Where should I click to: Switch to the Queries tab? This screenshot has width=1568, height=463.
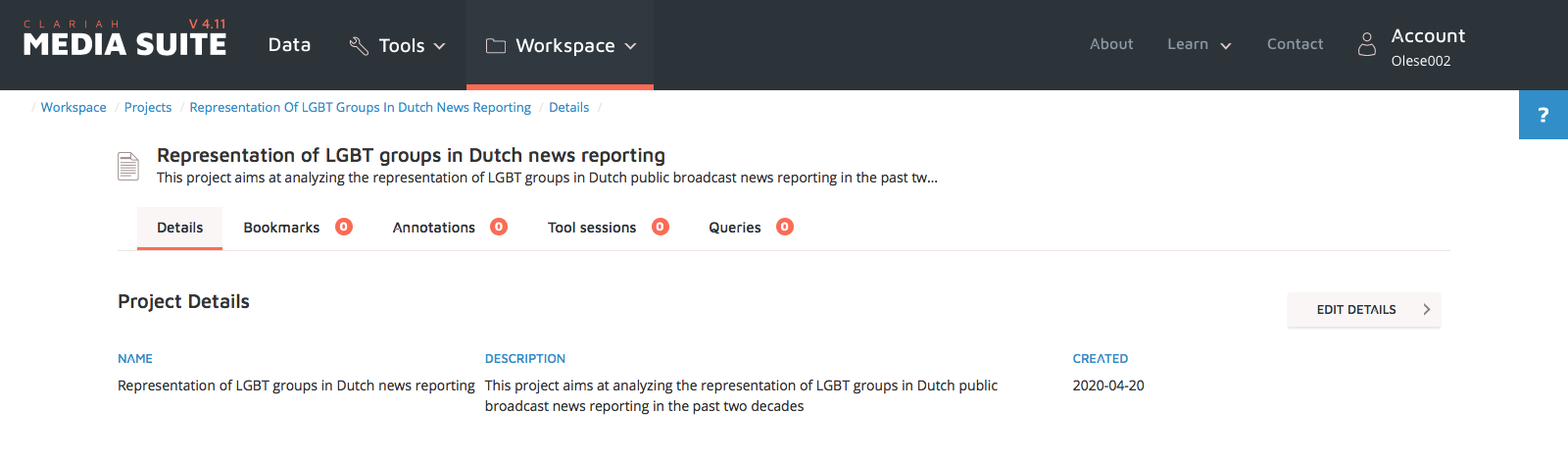click(734, 228)
